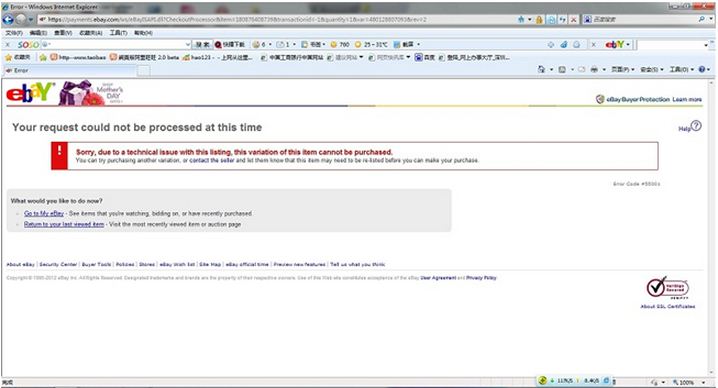Expand the SOSO search box dropdown arrow
Image resolution: width=718 pixels, height=388 pixels.
coord(188,44)
